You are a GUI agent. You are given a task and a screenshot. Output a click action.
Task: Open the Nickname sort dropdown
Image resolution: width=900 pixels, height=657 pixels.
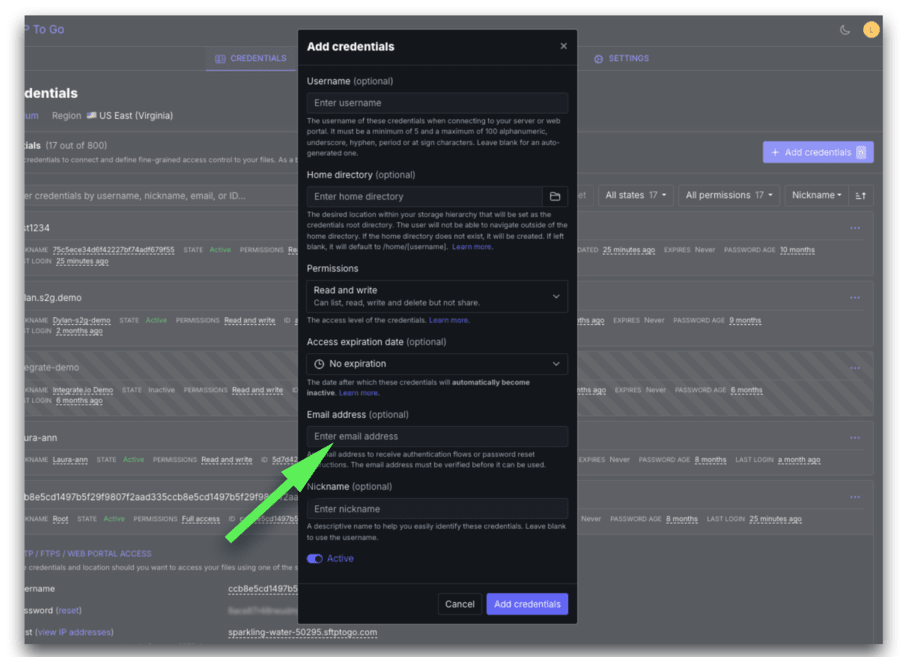tap(816, 196)
